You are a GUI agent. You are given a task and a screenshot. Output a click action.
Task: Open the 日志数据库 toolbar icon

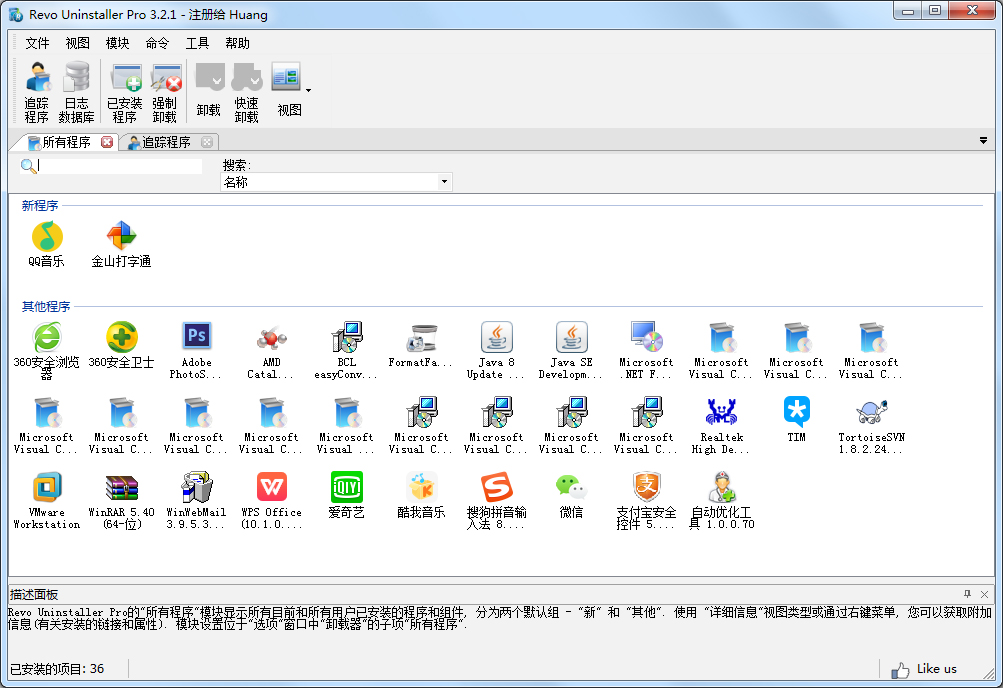click(x=76, y=90)
